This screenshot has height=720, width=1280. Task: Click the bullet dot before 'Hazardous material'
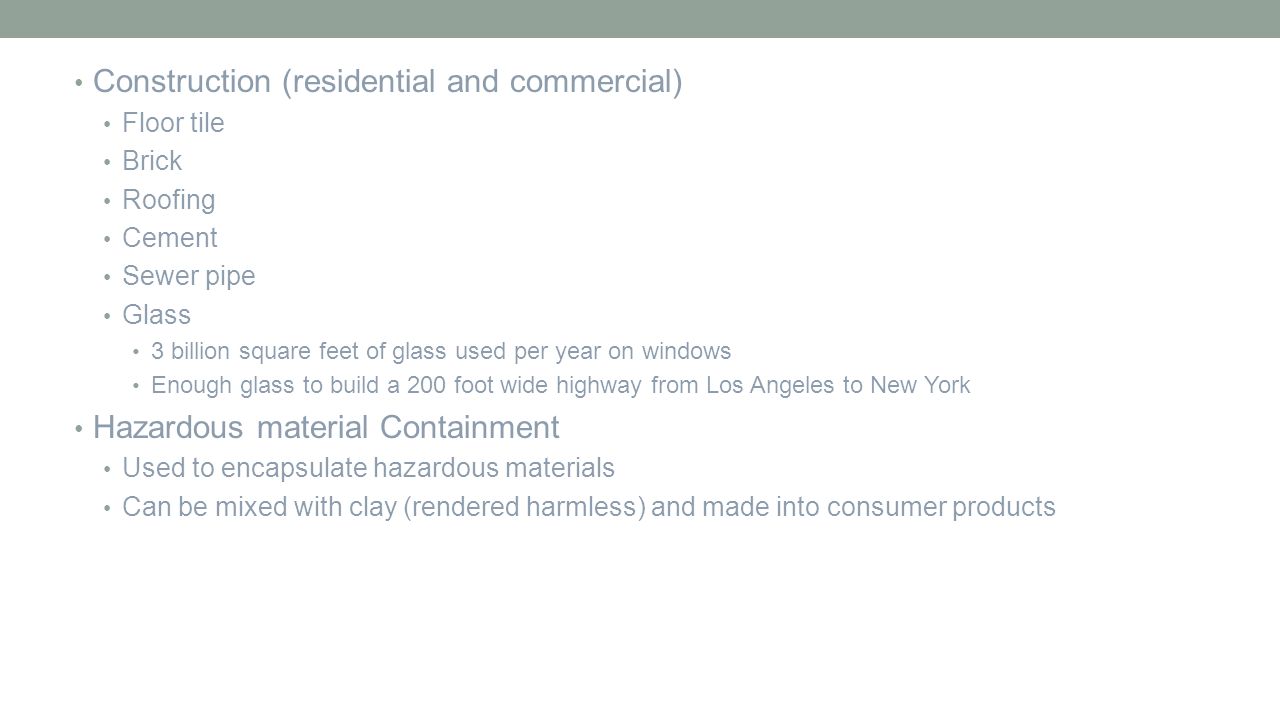[x=79, y=429]
